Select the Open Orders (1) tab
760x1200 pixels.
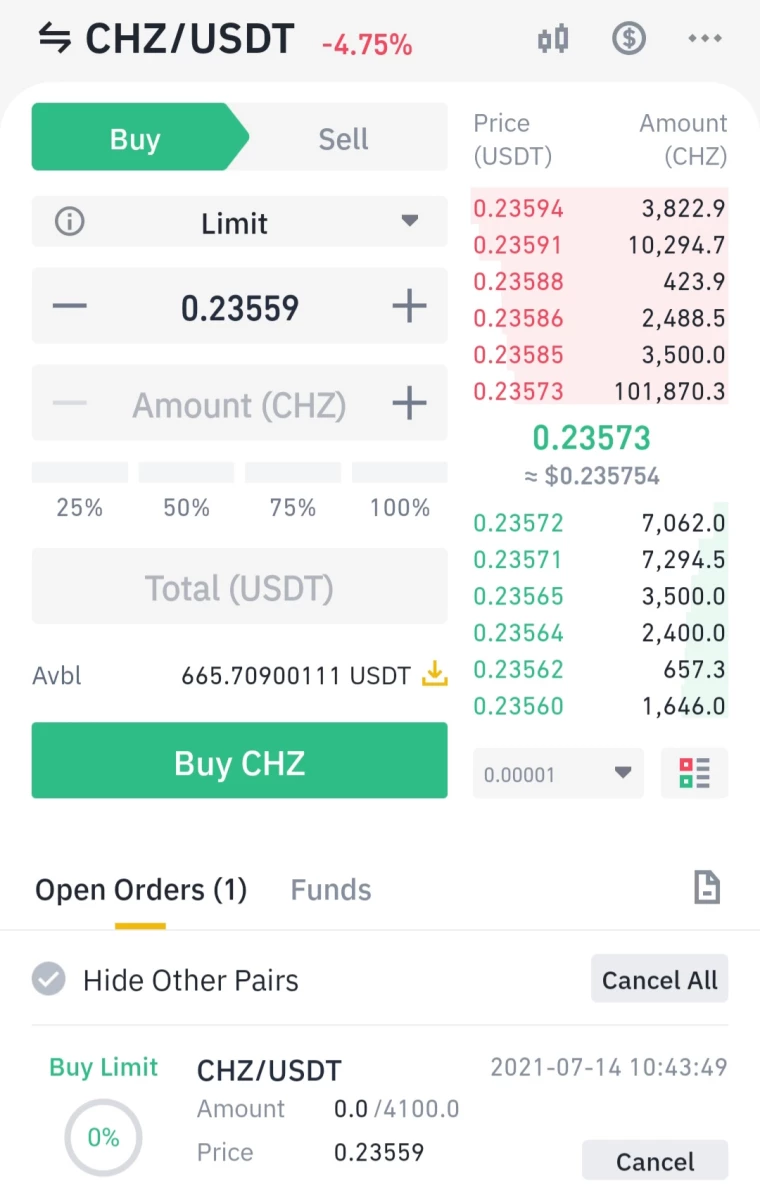(141, 890)
